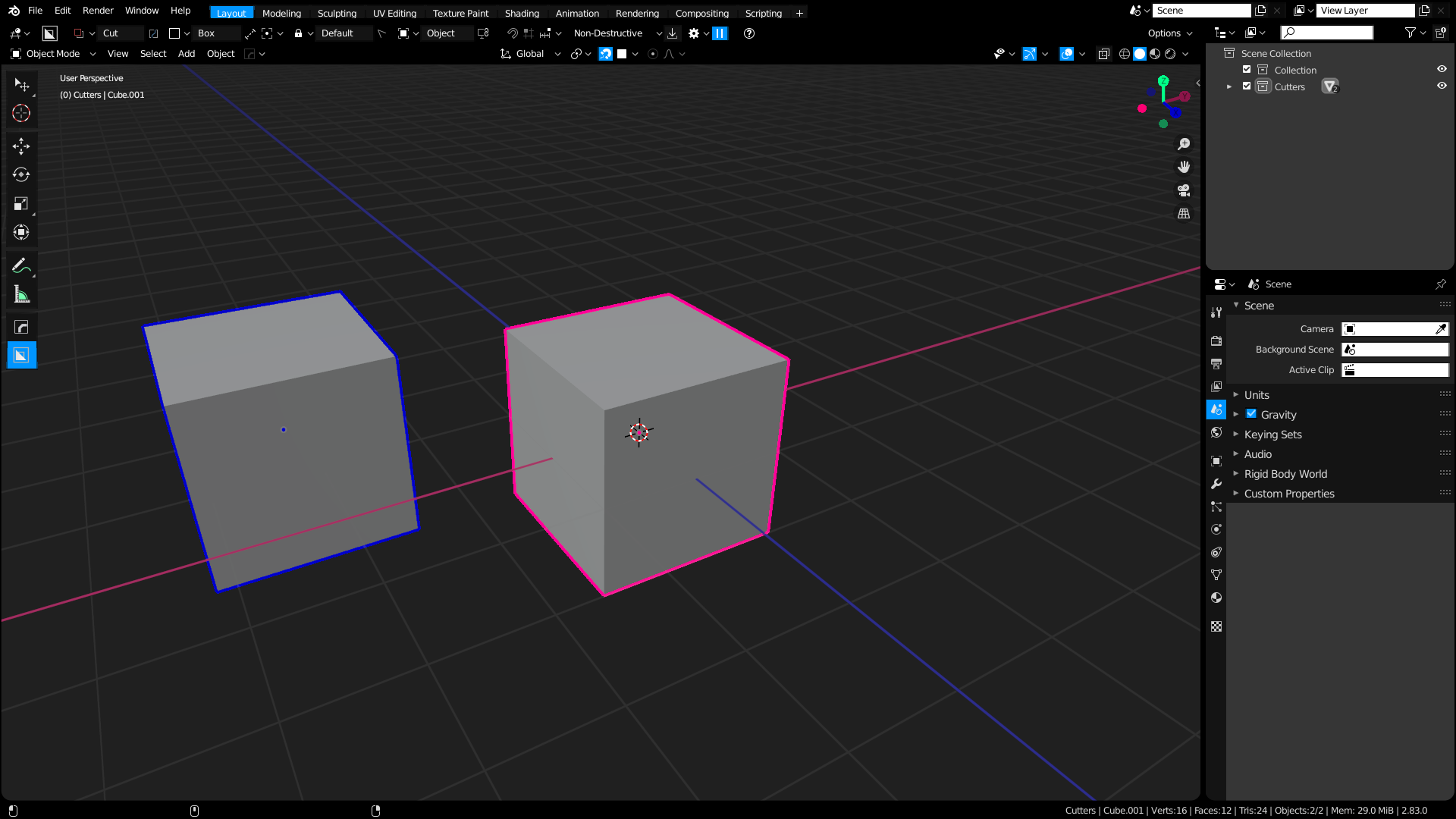This screenshot has width=1456, height=819.
Task: Open the Global transform orientation dropdown
Action: (530, 54)
